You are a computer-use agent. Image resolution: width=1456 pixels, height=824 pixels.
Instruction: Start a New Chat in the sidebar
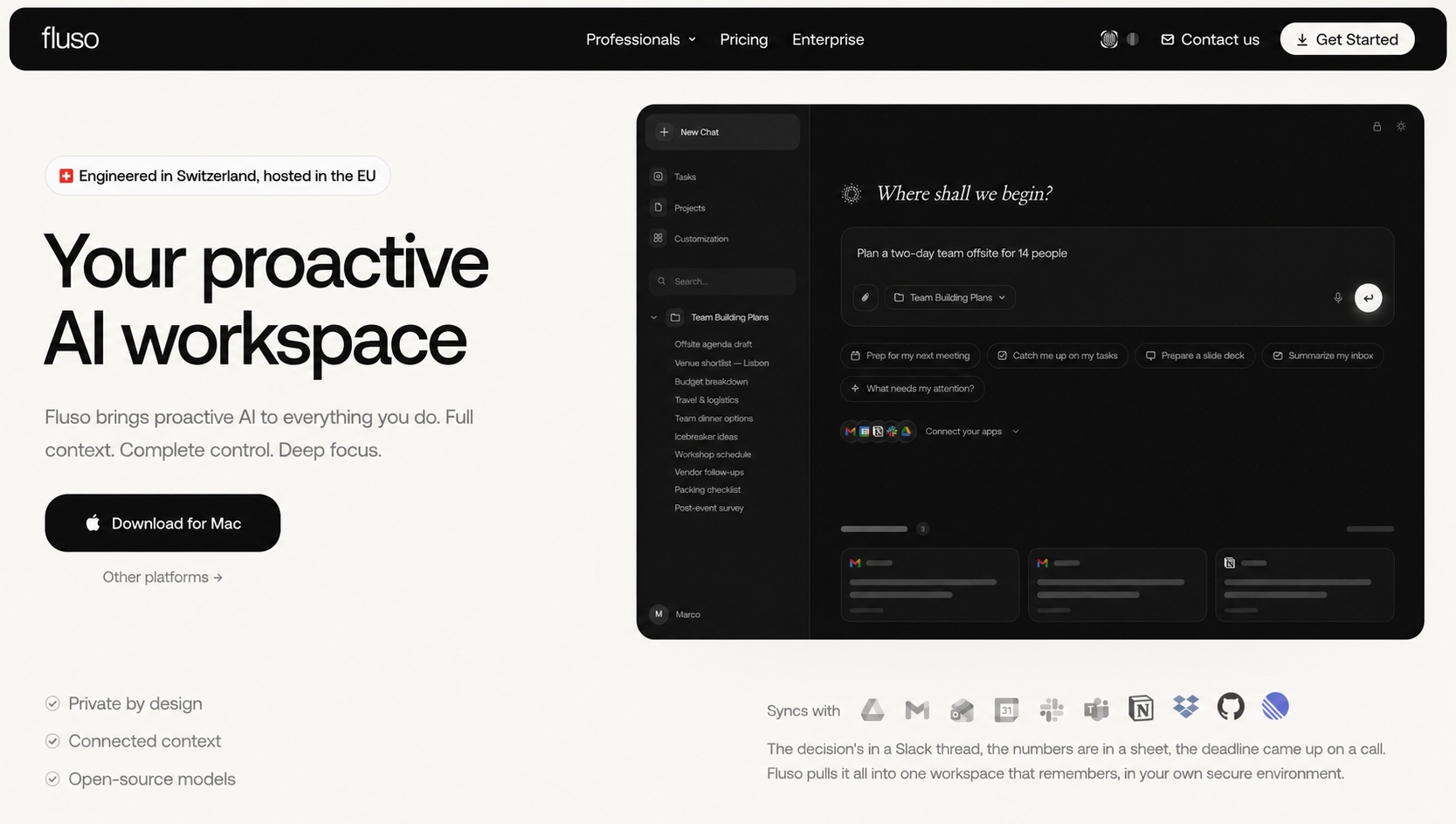pos(722,132)
